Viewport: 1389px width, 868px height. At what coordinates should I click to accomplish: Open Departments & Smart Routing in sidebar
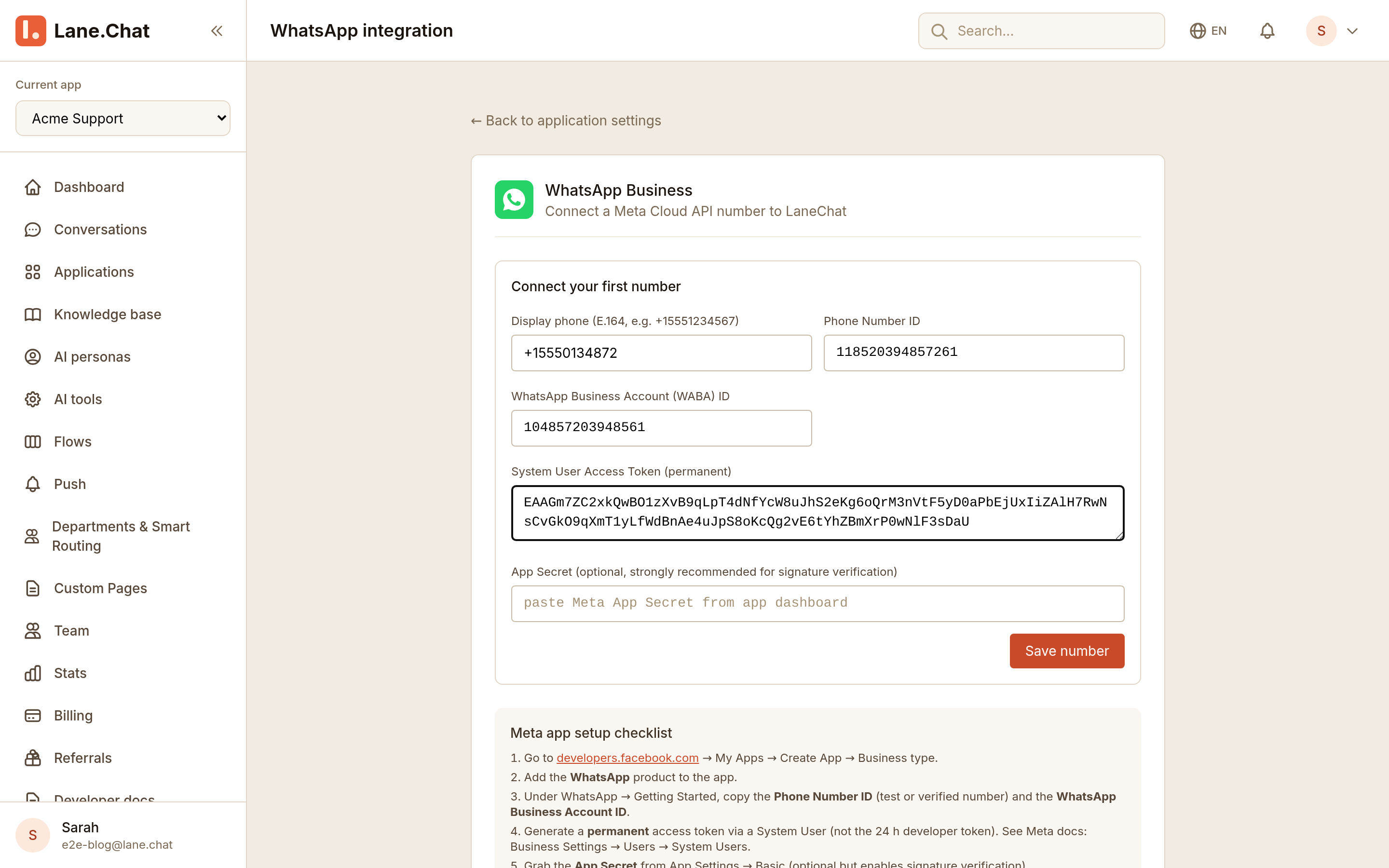coord(123,536)
